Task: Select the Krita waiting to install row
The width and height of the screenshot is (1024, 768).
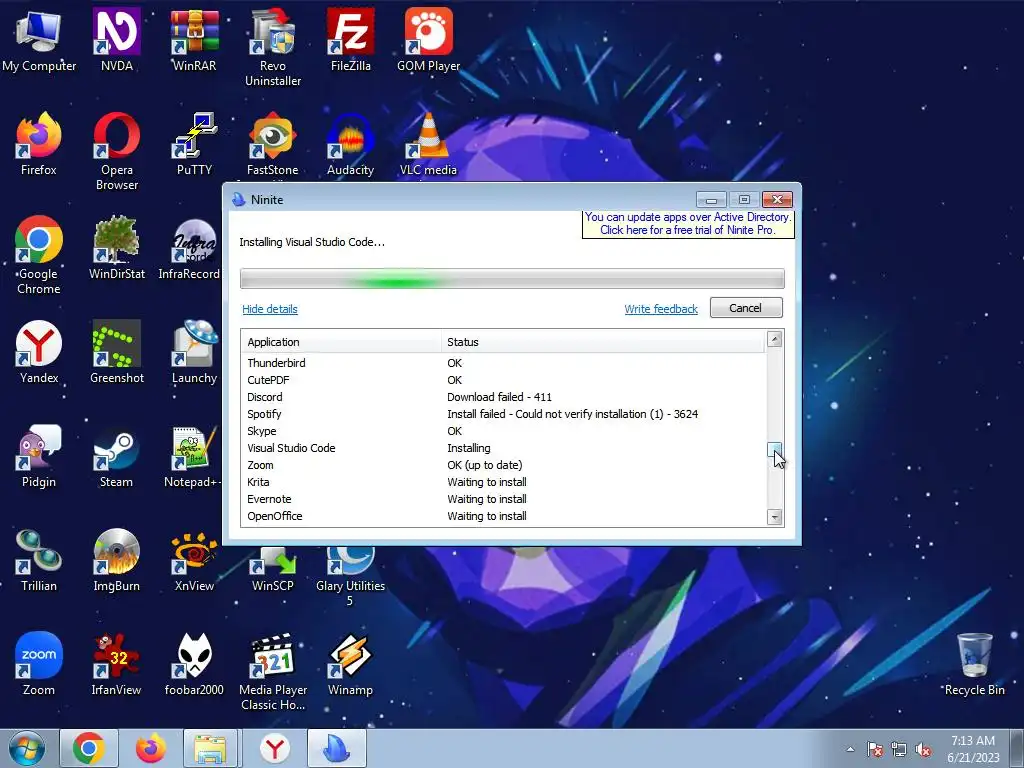Action: pyautogui.click(x=504, y=482)
